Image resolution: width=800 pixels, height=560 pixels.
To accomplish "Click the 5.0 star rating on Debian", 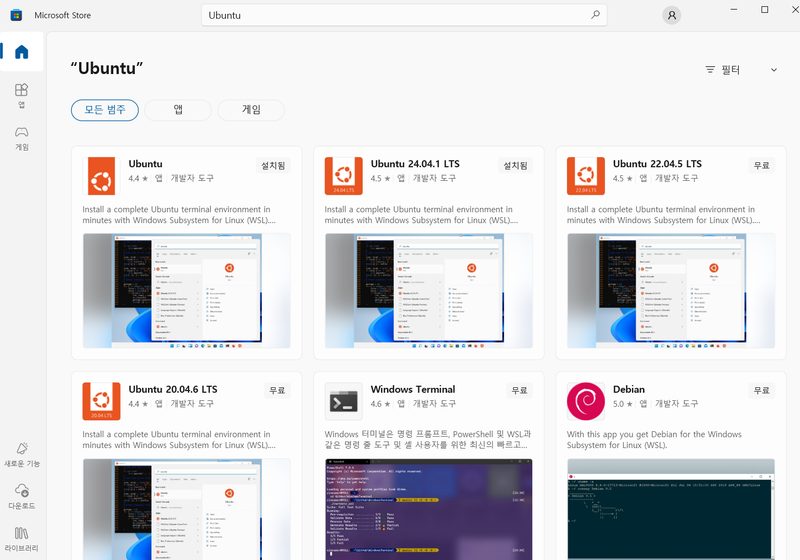I will pyautogui.click(x=622, y=403).
